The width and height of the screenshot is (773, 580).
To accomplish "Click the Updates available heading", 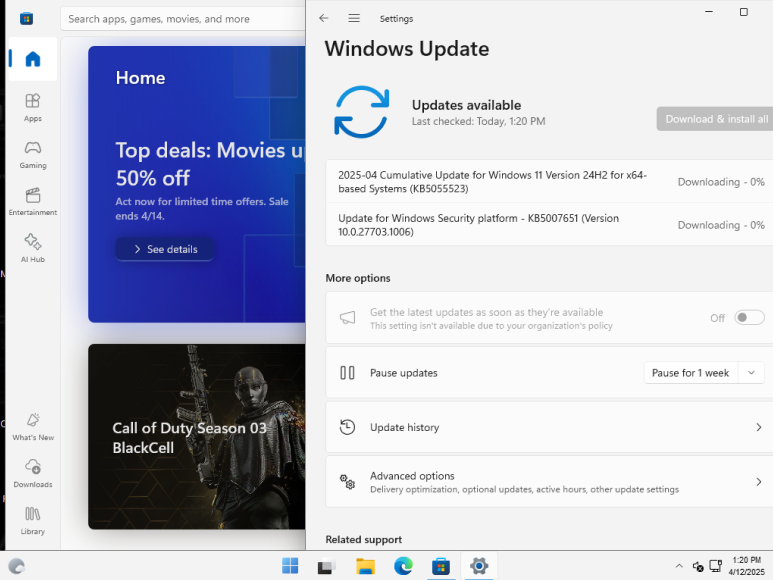I will click(x=466, y=105).
